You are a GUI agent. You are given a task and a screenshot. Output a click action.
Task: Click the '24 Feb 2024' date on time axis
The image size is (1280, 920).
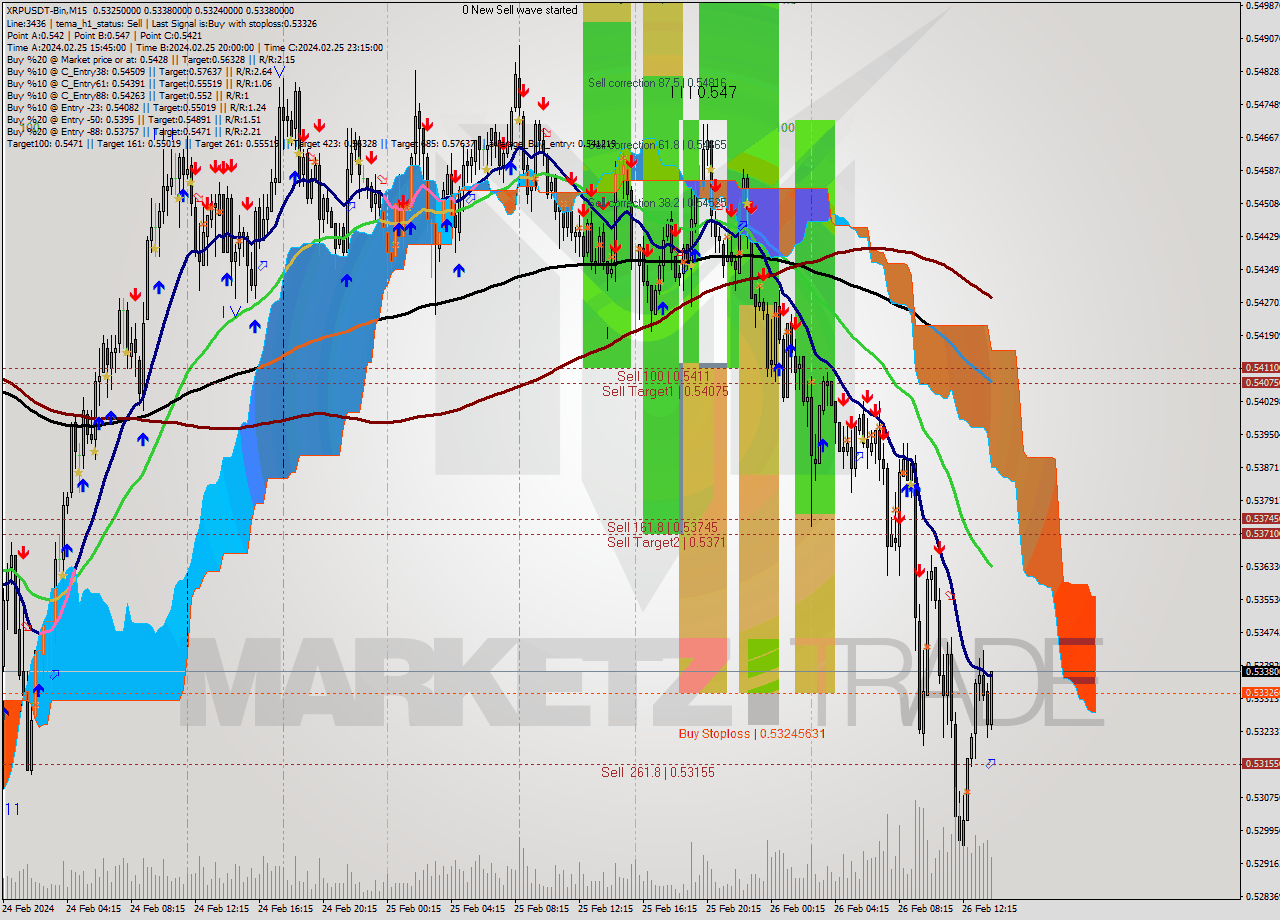point(27,909)
